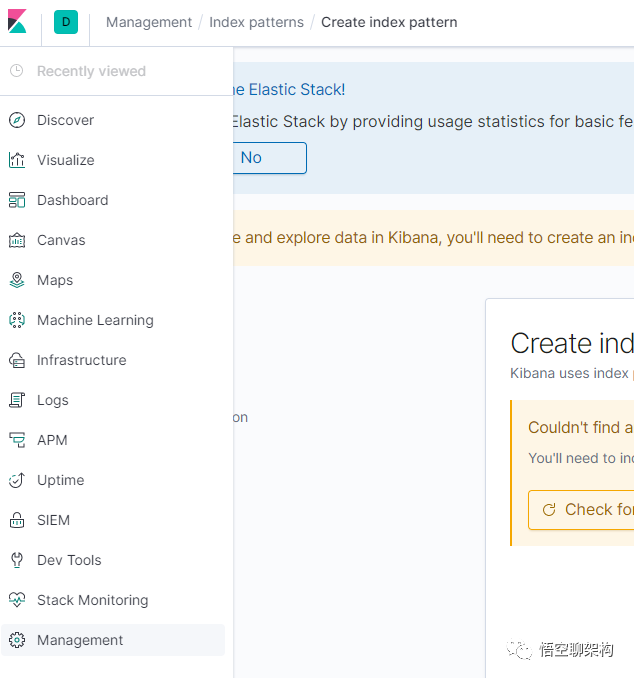Select Stack Monitoring heartbeat icon
Image resolution: width=634 pixels, height=678 pixels.
click(x=17, y=600)
